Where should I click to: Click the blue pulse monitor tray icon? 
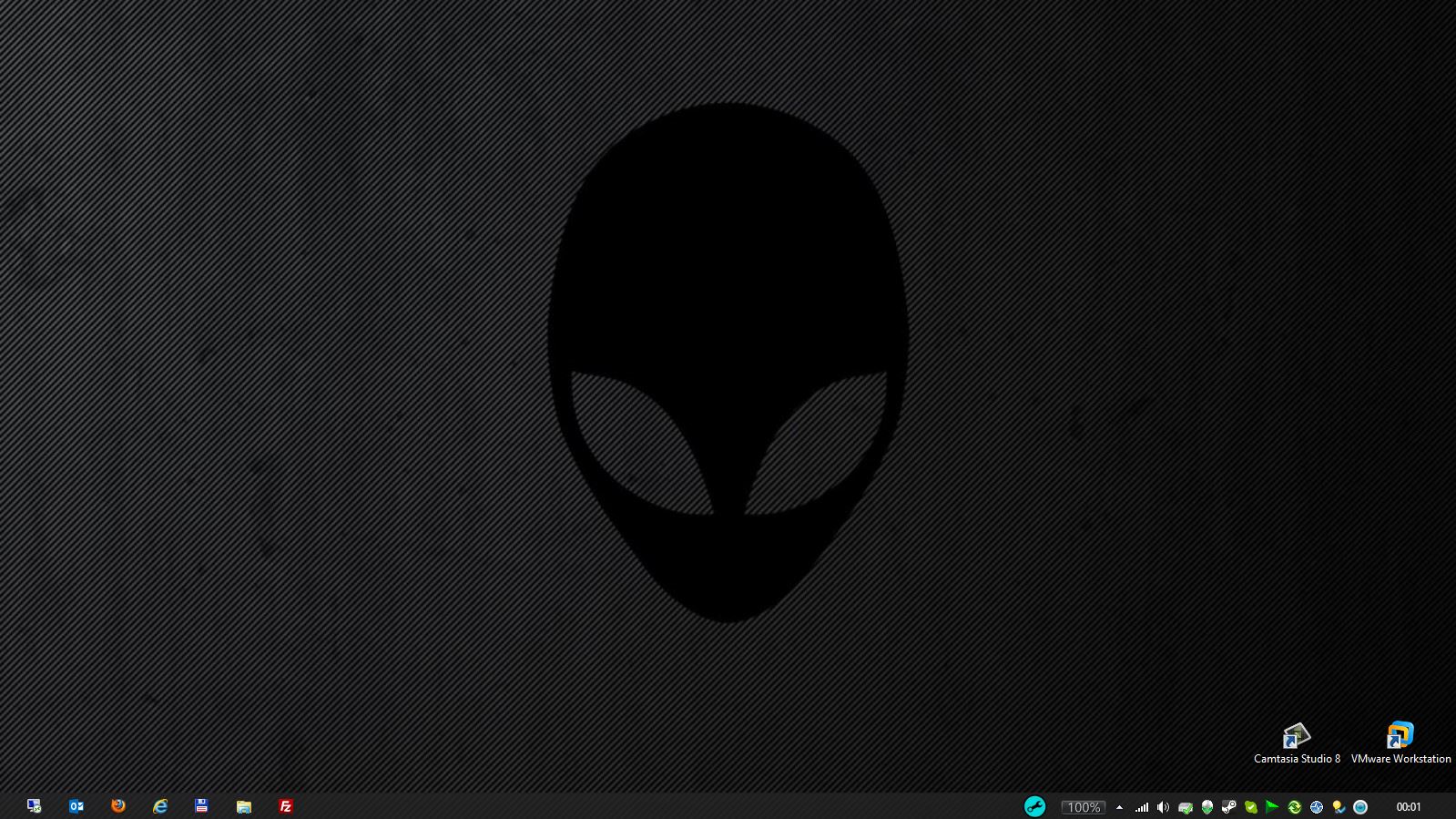pyautogui.click(x=1317, y=807)
